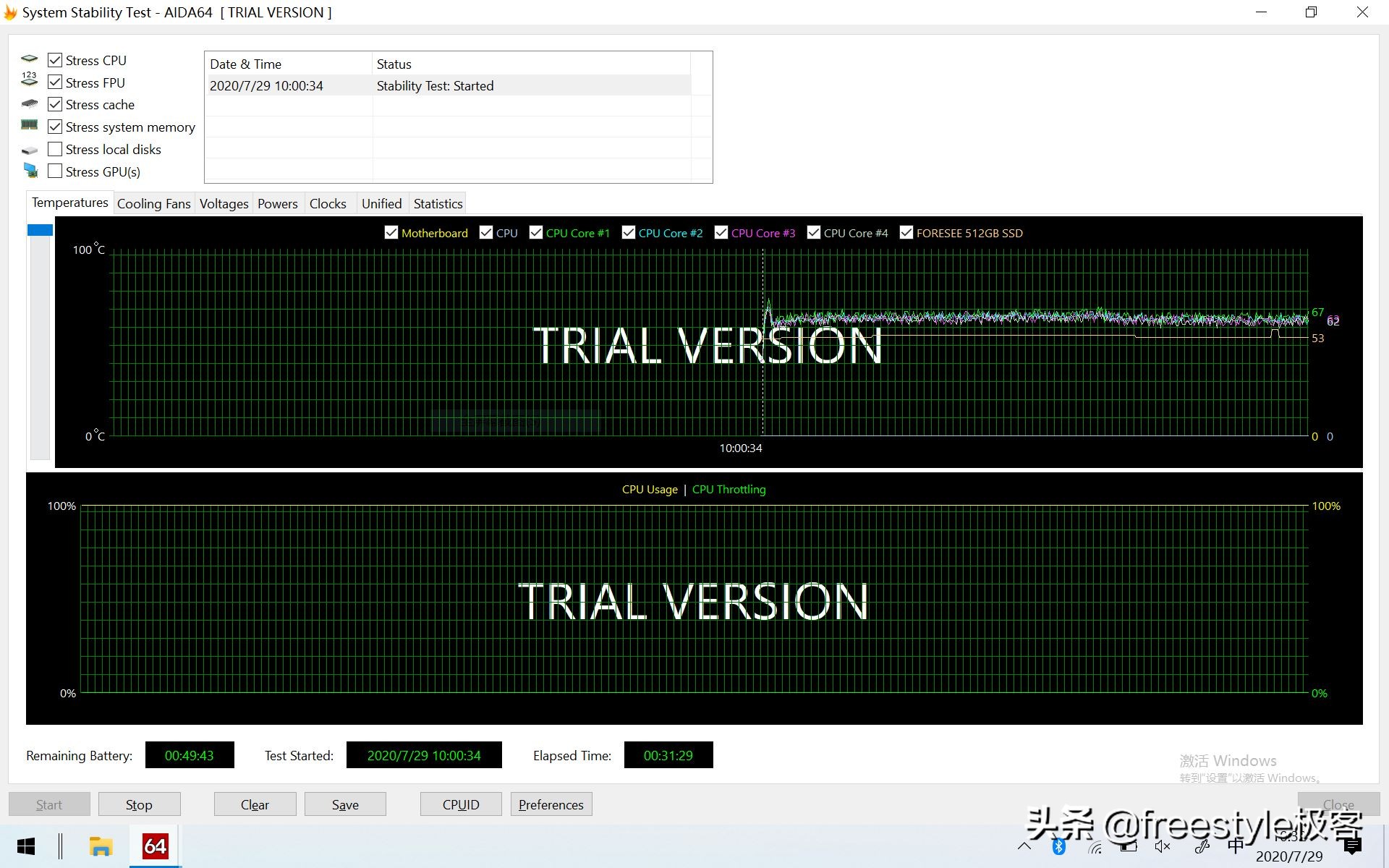1389x868 pixels.
Task: Click the local disks stress icon
Action: 31,149
